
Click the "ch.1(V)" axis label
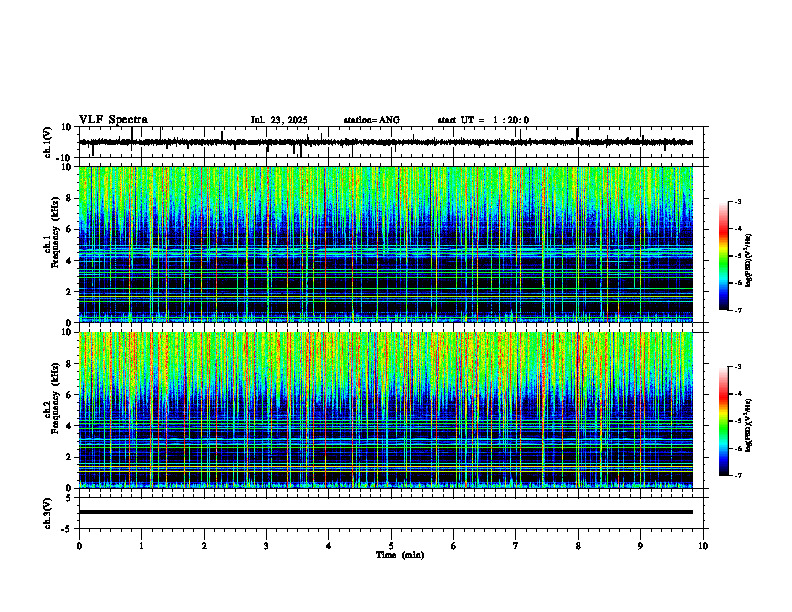48,142
